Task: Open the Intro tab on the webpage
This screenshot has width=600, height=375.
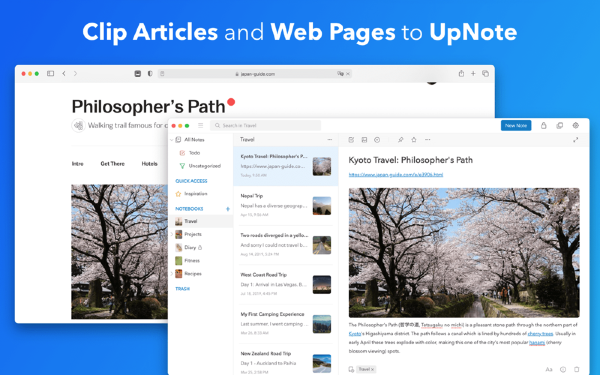Action: (78, 164)
